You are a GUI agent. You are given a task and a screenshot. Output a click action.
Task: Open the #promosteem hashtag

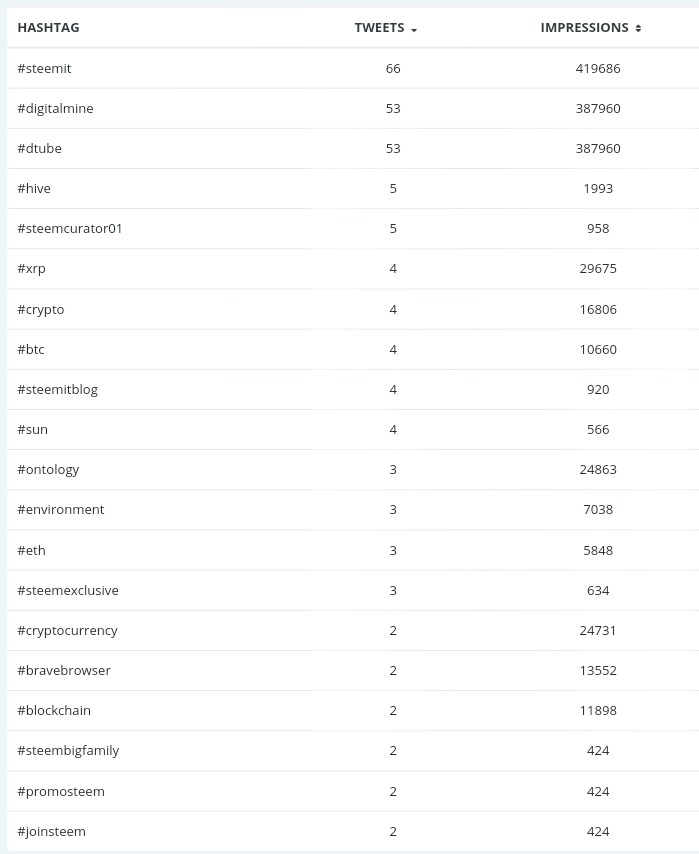click(61, 792)
